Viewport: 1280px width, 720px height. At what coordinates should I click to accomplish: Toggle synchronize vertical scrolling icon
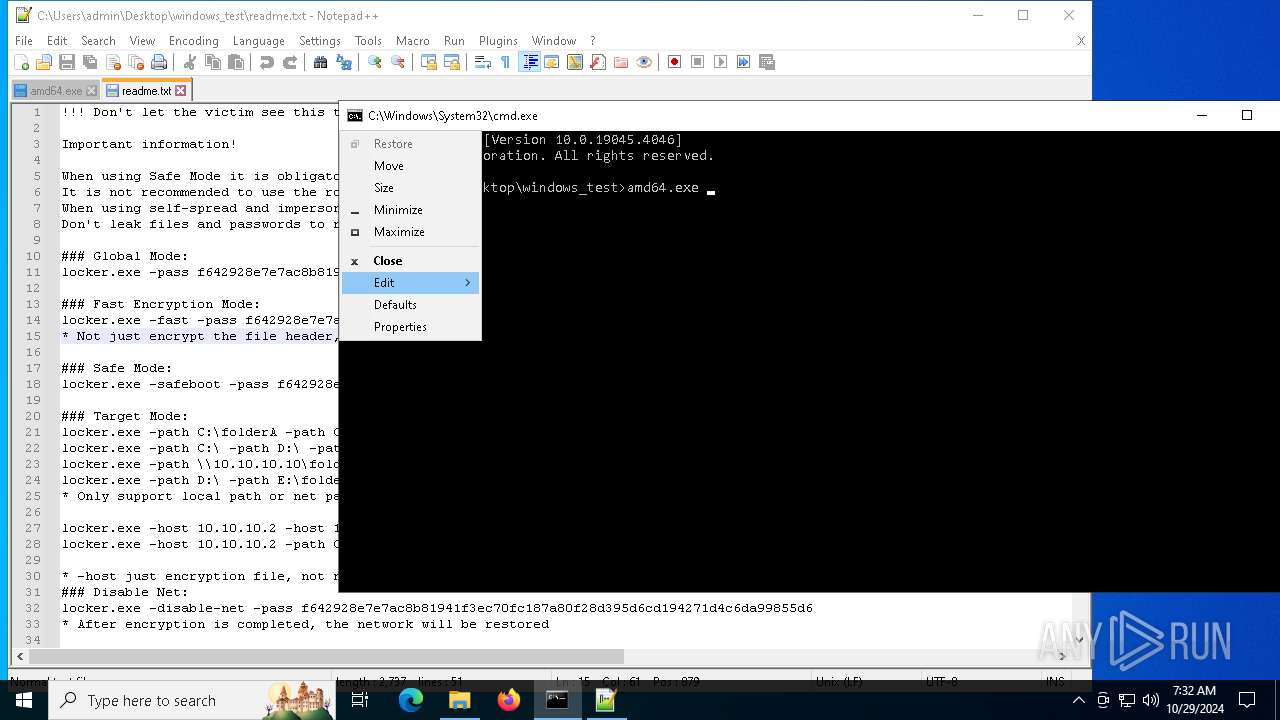point(428,62)
